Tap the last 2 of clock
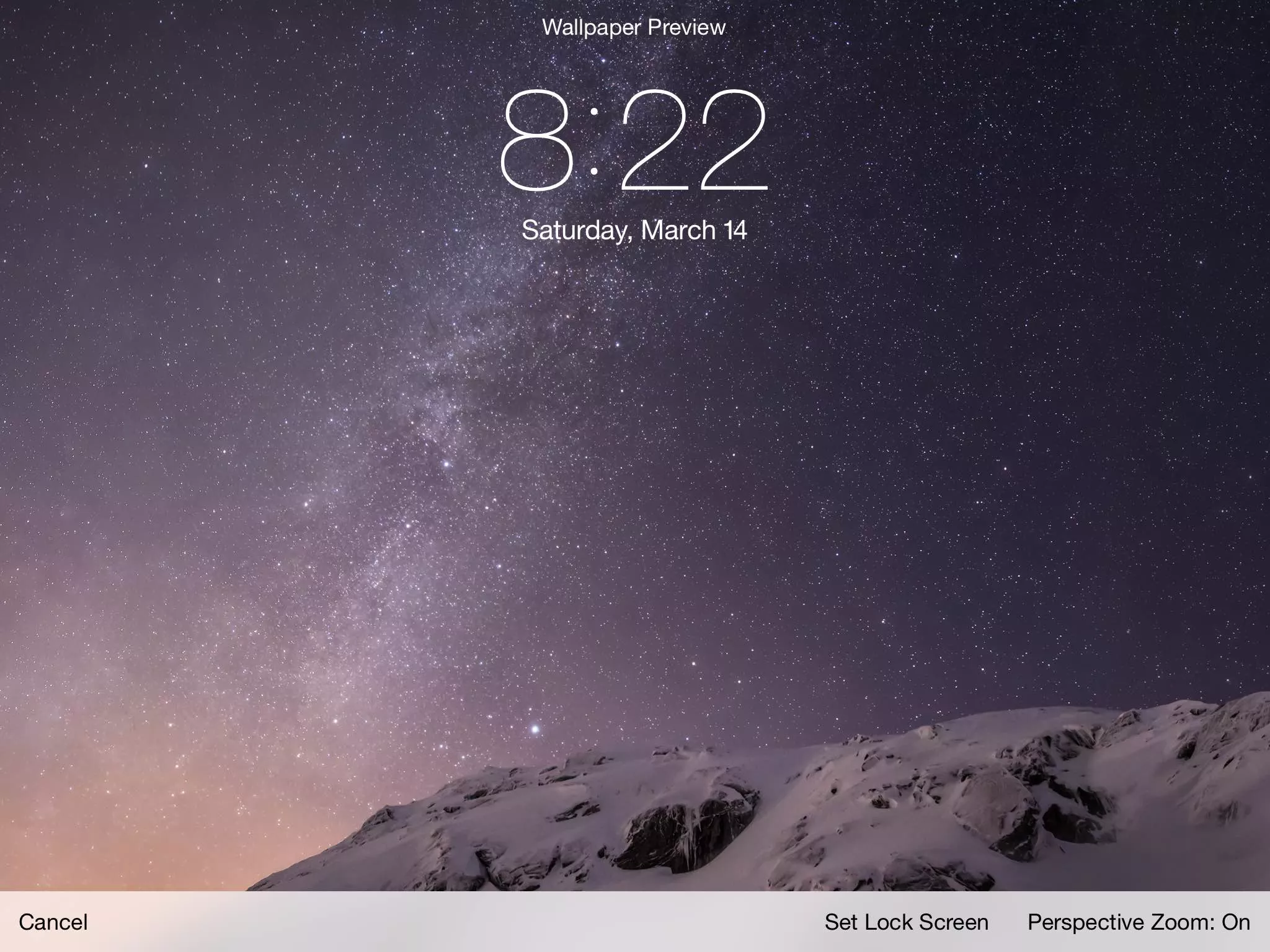The image size is (1270, 952). tap(734, 139)
